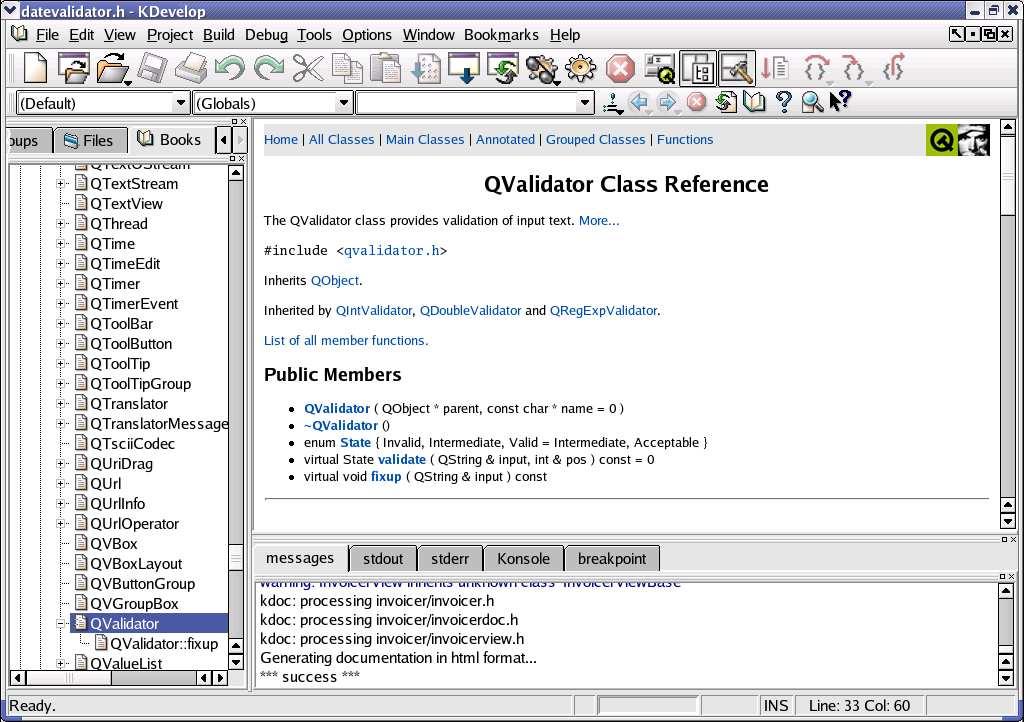
Task: Go forward in documentation browser history
Action: tap(667, 102)
